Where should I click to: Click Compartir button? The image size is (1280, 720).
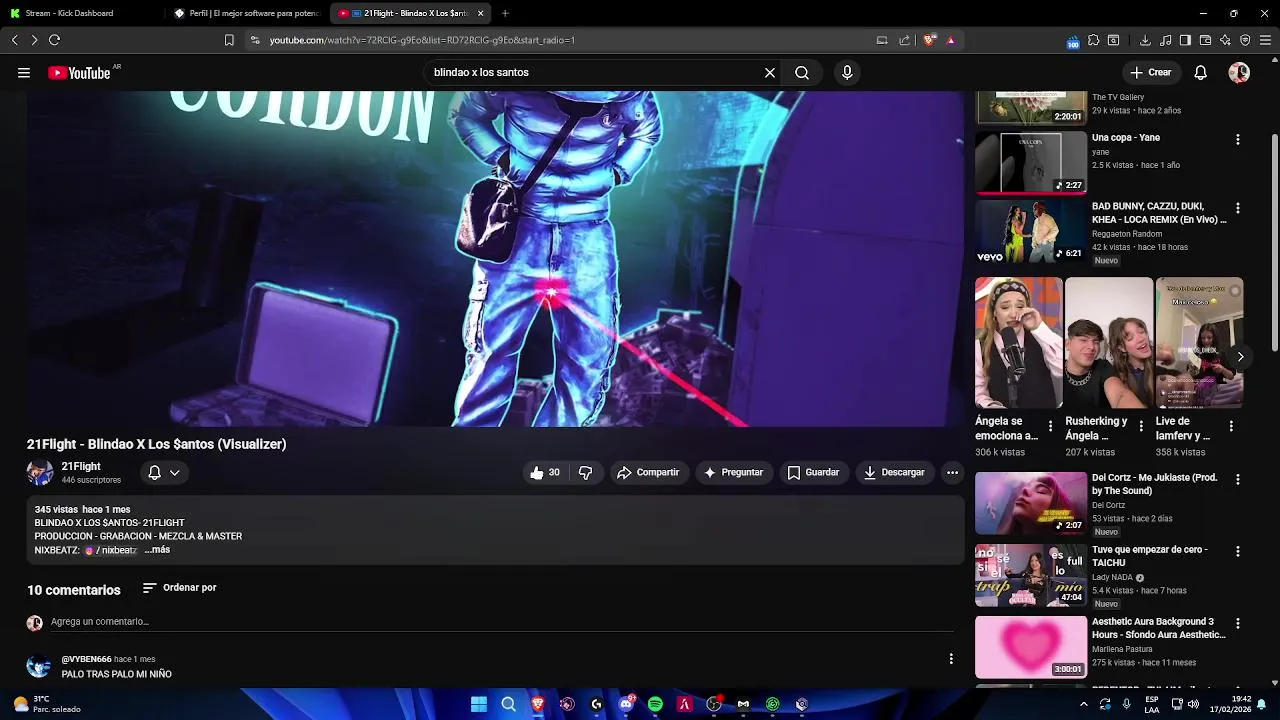(648, 473)
